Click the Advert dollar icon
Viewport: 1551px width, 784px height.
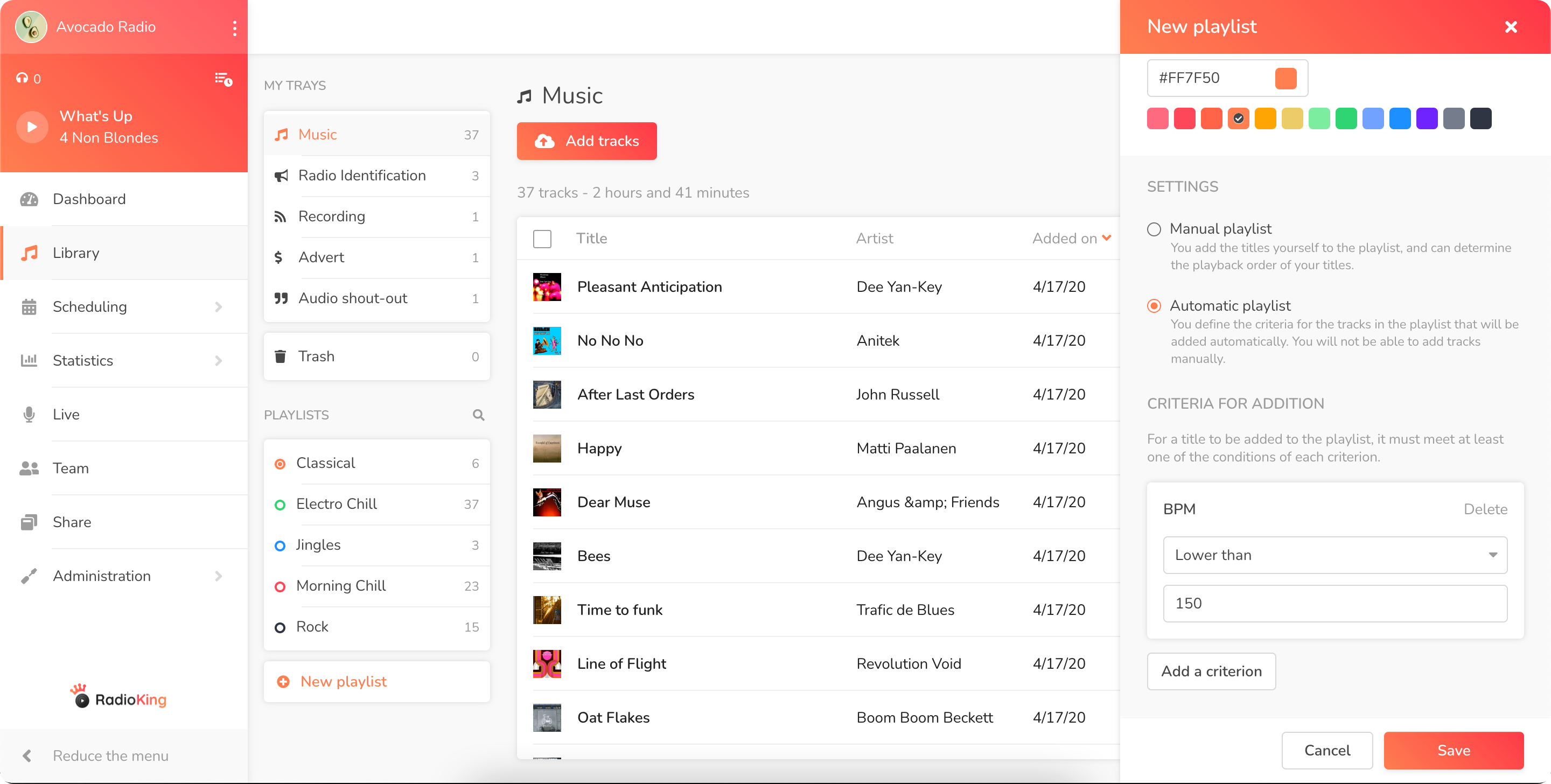278,257
